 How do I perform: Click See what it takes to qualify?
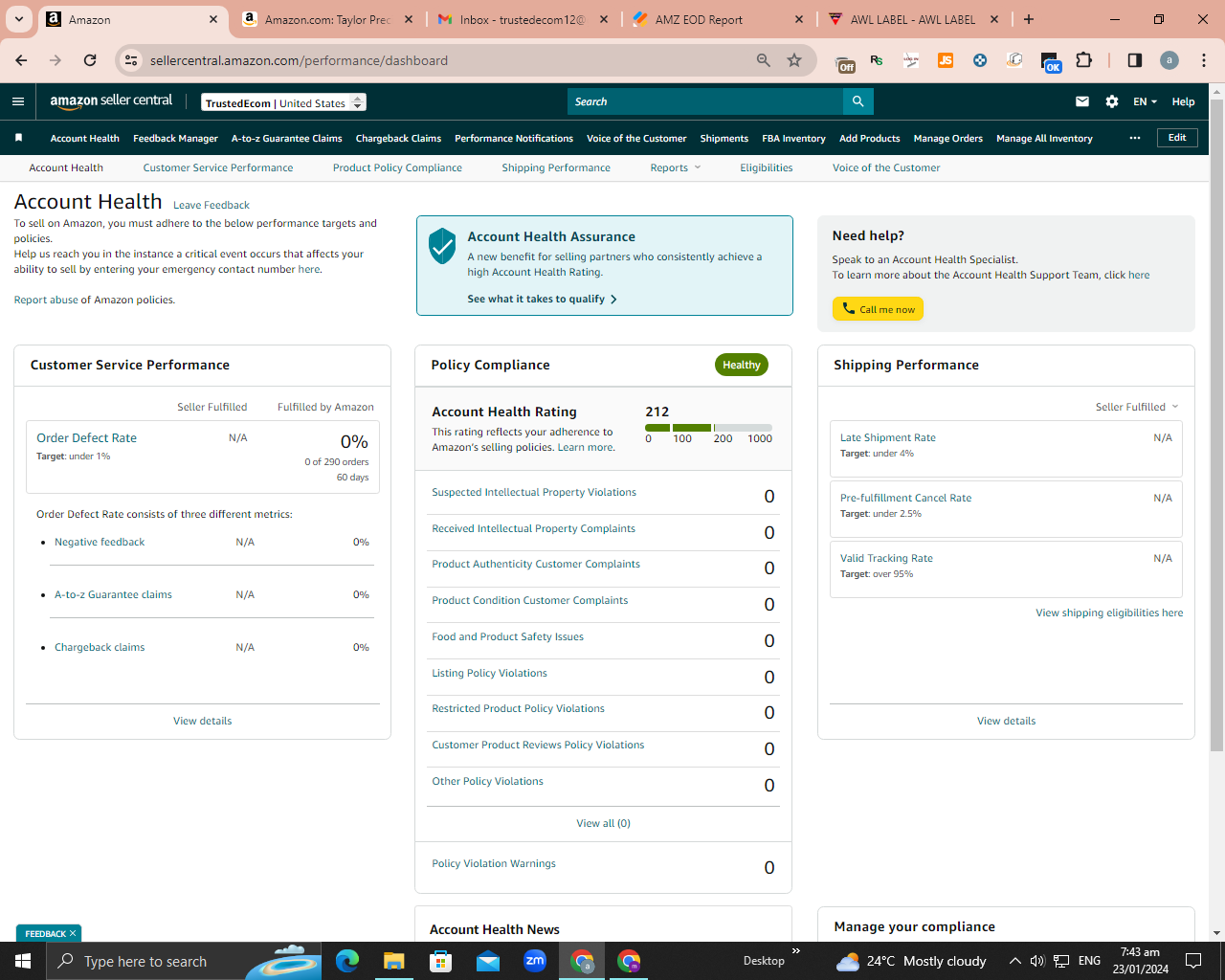[542, 299]
